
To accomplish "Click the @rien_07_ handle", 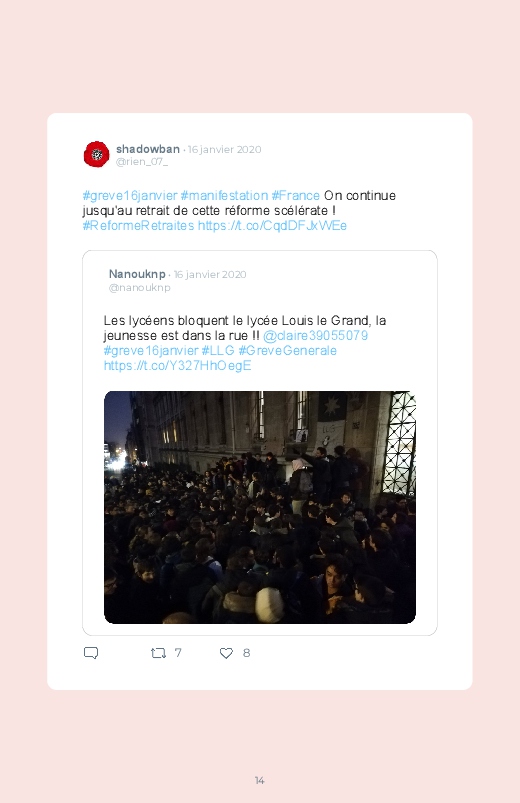I will click(141, 162).
